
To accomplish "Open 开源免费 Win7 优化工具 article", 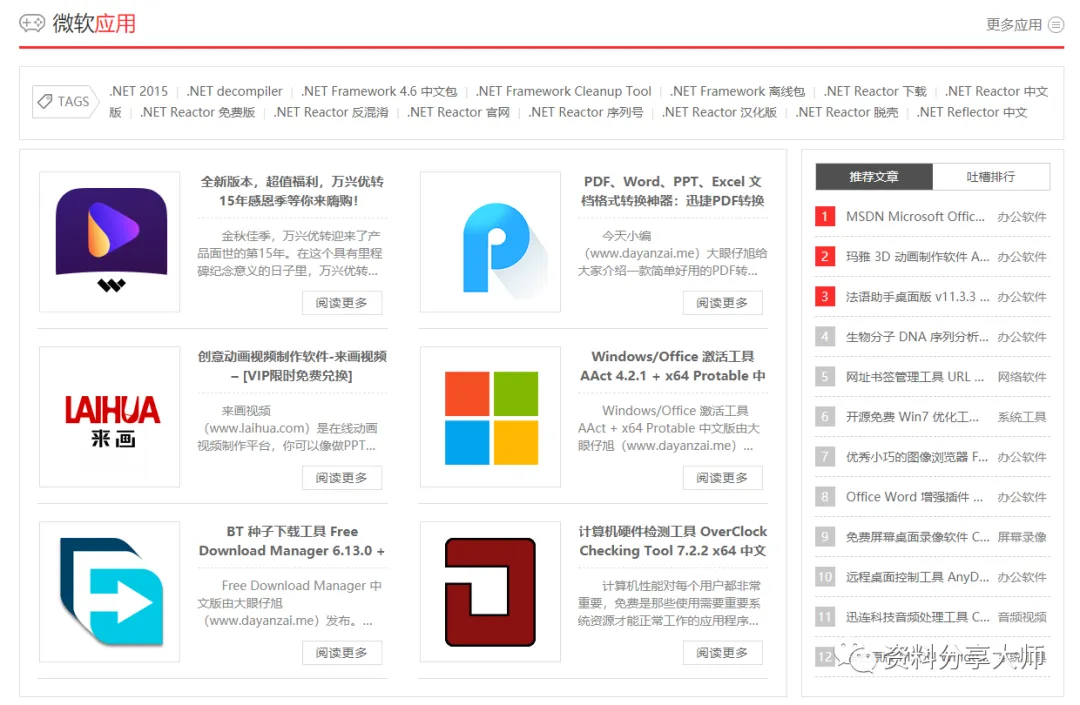I will (912, 417).
